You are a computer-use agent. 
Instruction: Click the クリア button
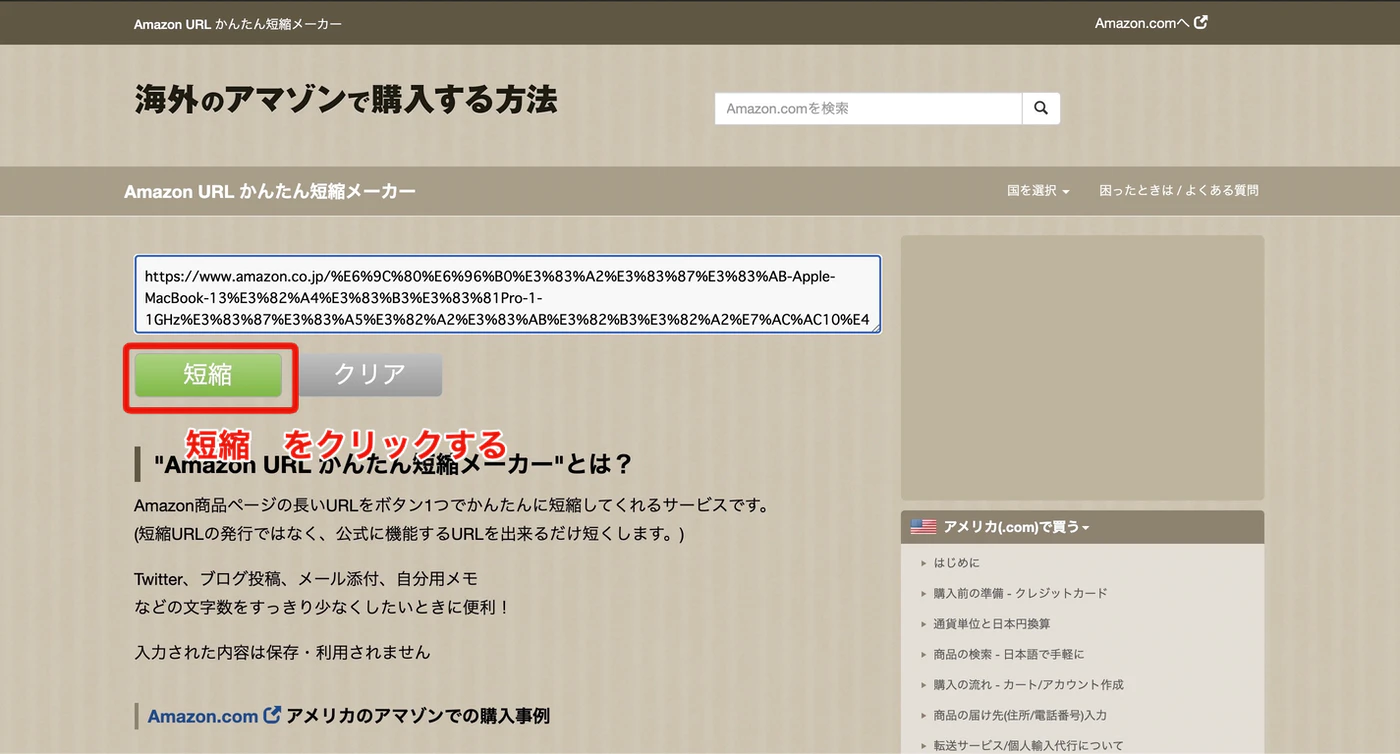(370, 374)
